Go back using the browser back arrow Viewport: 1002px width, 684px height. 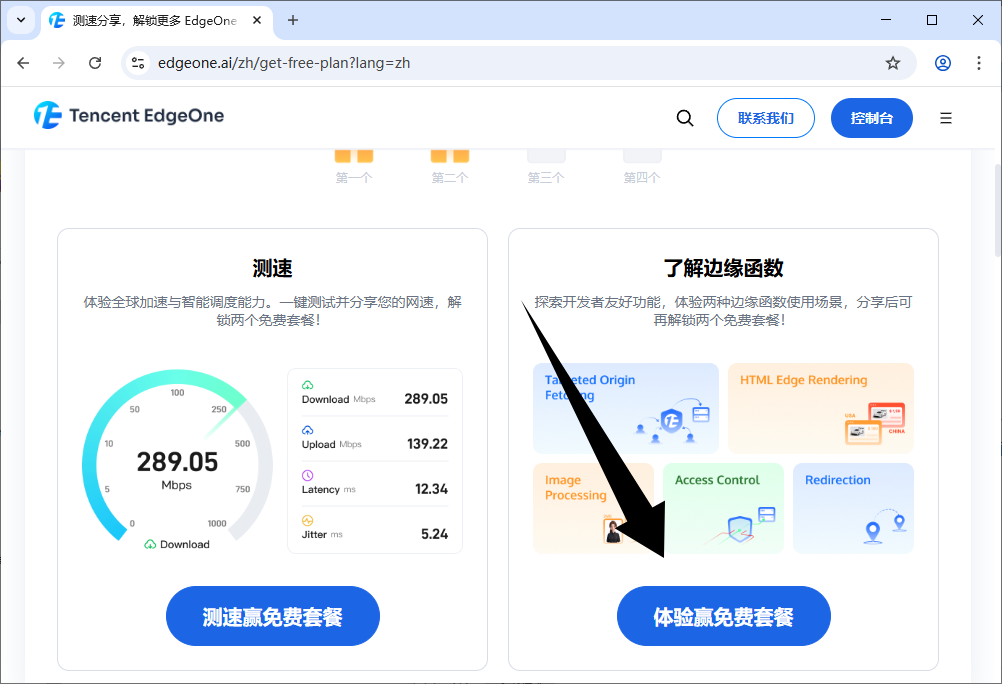(24, 63)
